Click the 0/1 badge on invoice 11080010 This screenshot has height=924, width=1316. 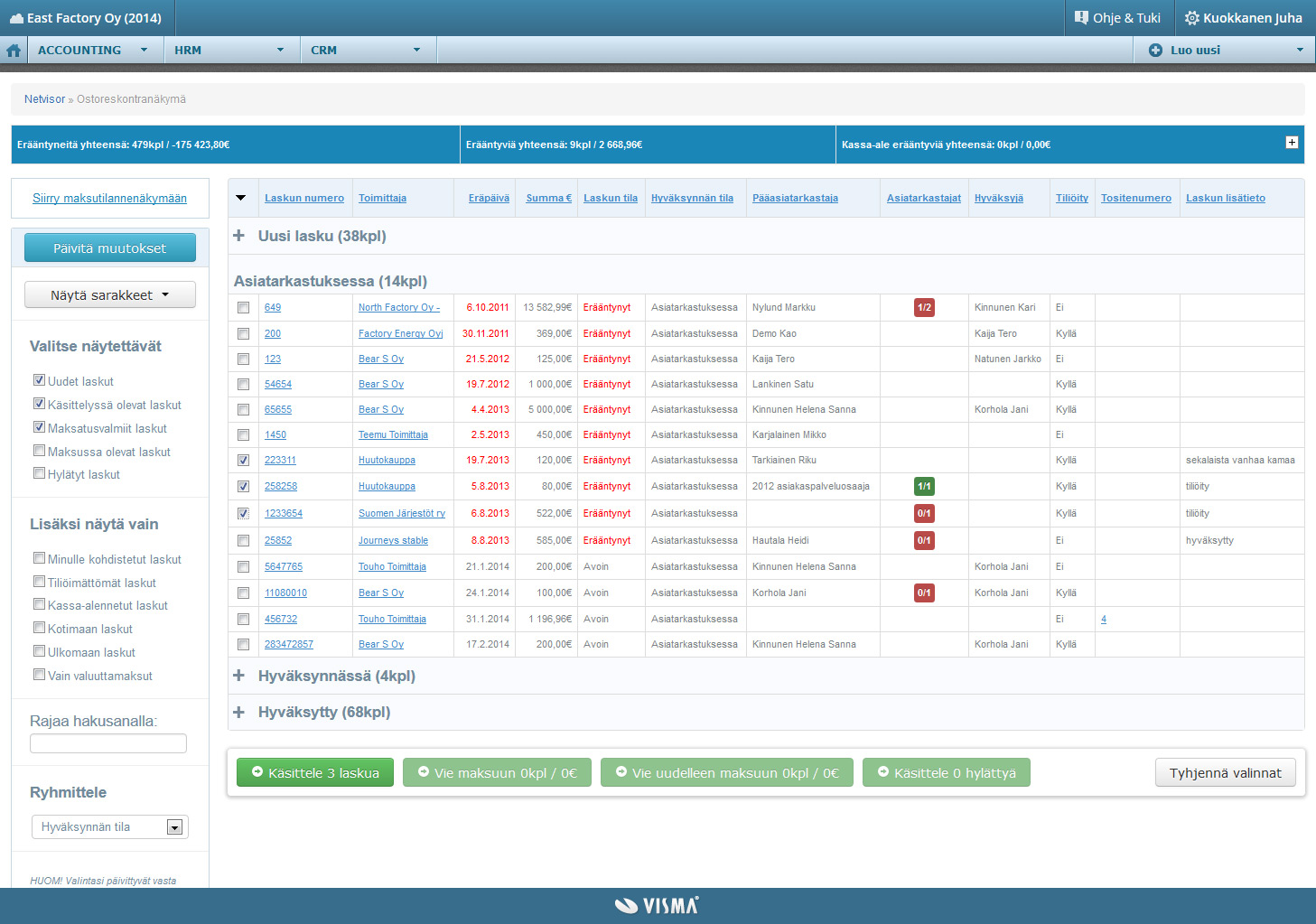(x=924, y=593)
